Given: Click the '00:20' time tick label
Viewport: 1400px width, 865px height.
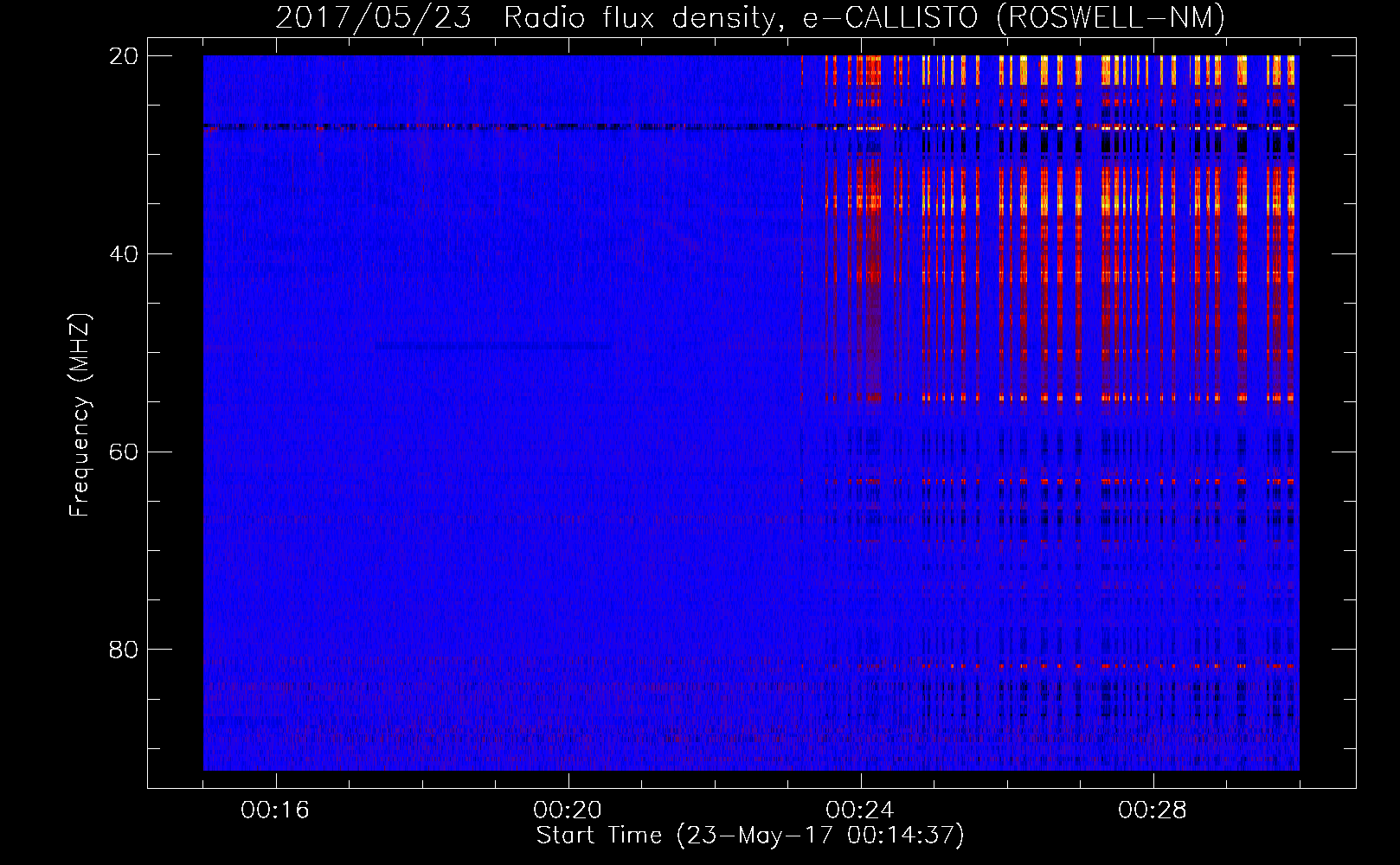Looking at the screenshot, I should [x=568, y=811].
